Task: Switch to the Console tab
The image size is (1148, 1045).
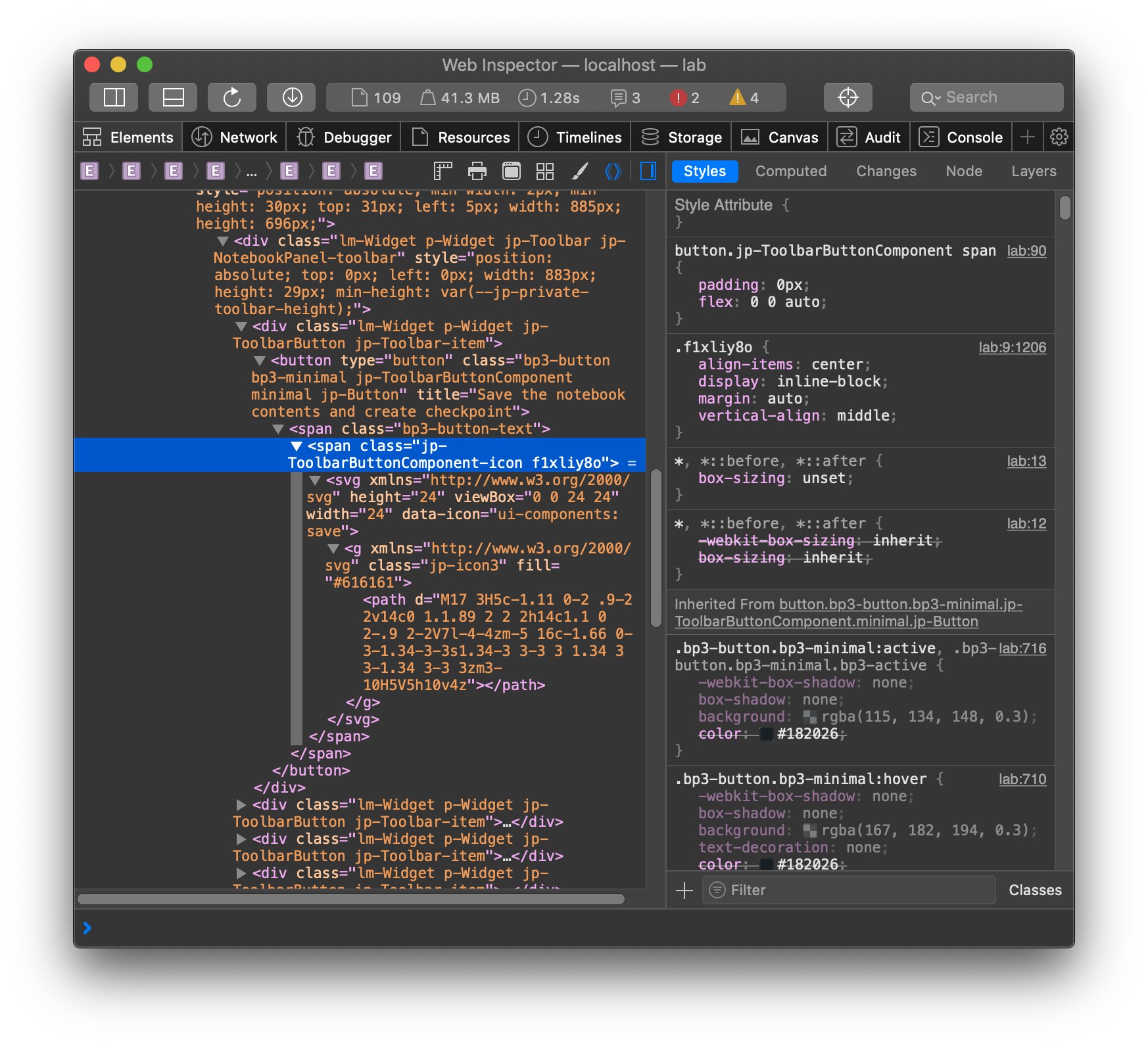Action: [x=961, y=137]
